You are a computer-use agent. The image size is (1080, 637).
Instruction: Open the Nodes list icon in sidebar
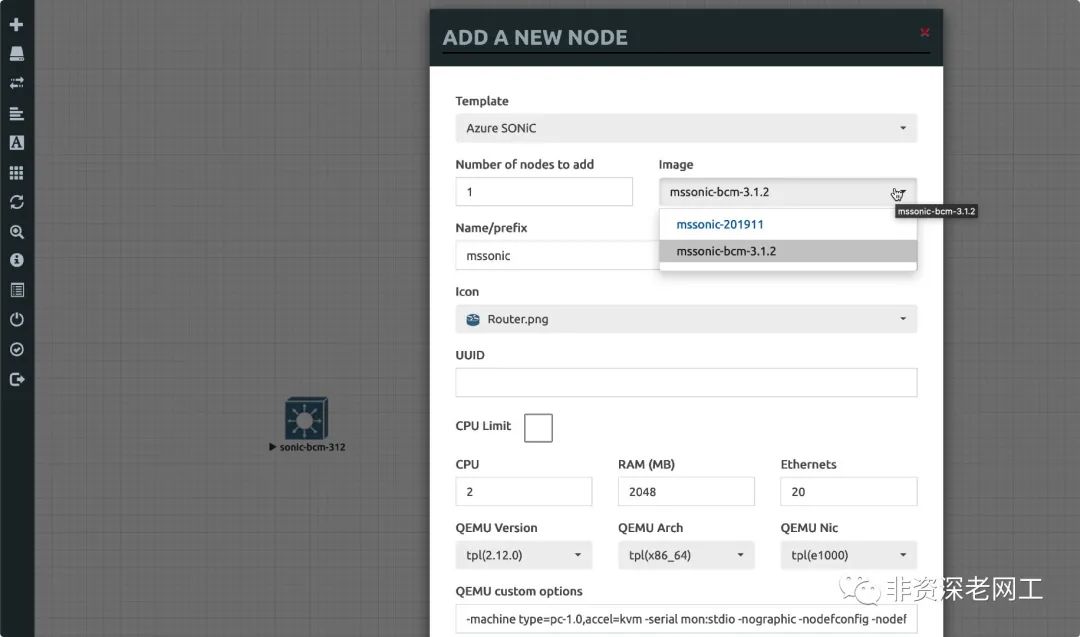click(17, 54)
